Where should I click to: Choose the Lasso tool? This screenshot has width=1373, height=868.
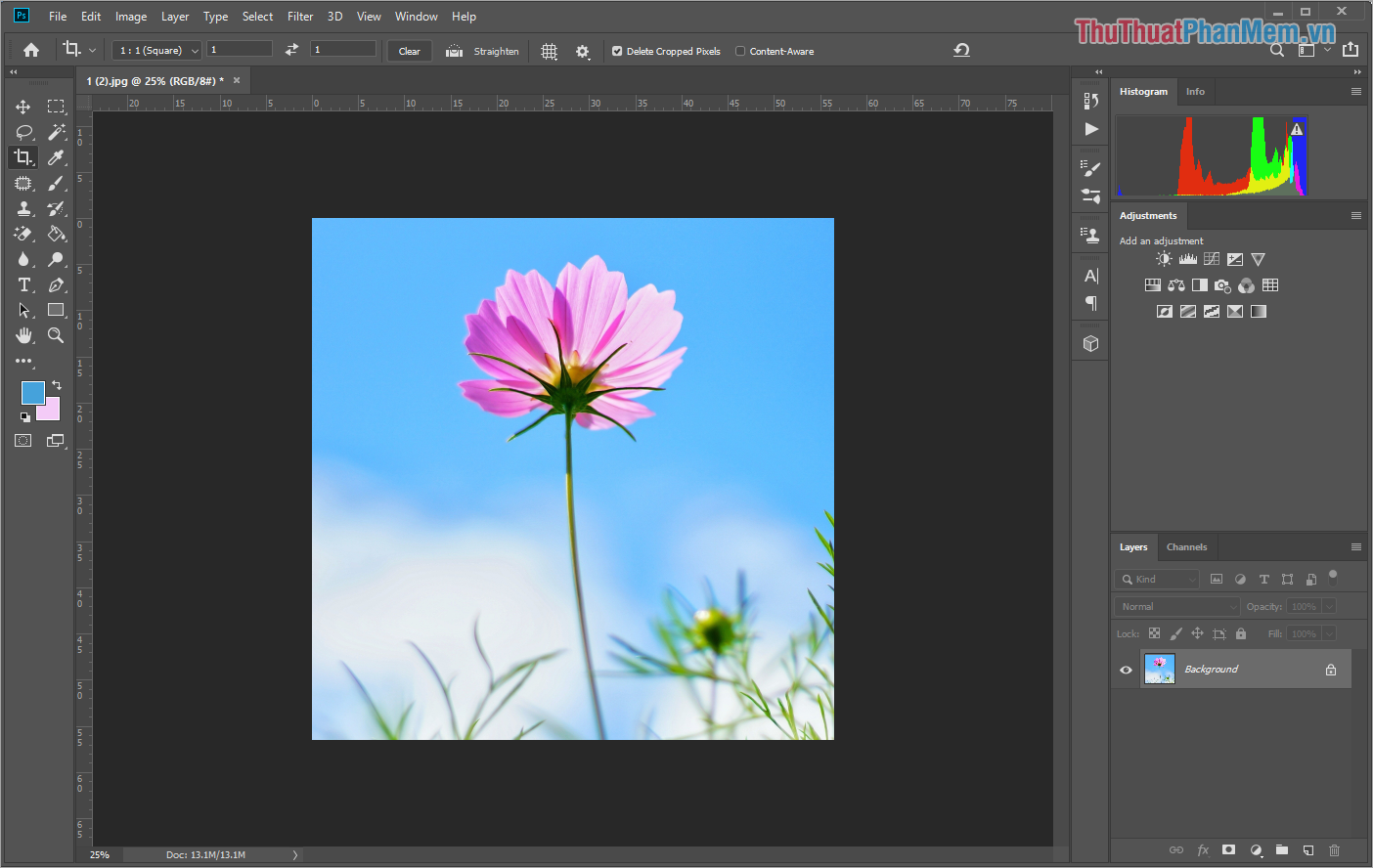coord(23,132)
